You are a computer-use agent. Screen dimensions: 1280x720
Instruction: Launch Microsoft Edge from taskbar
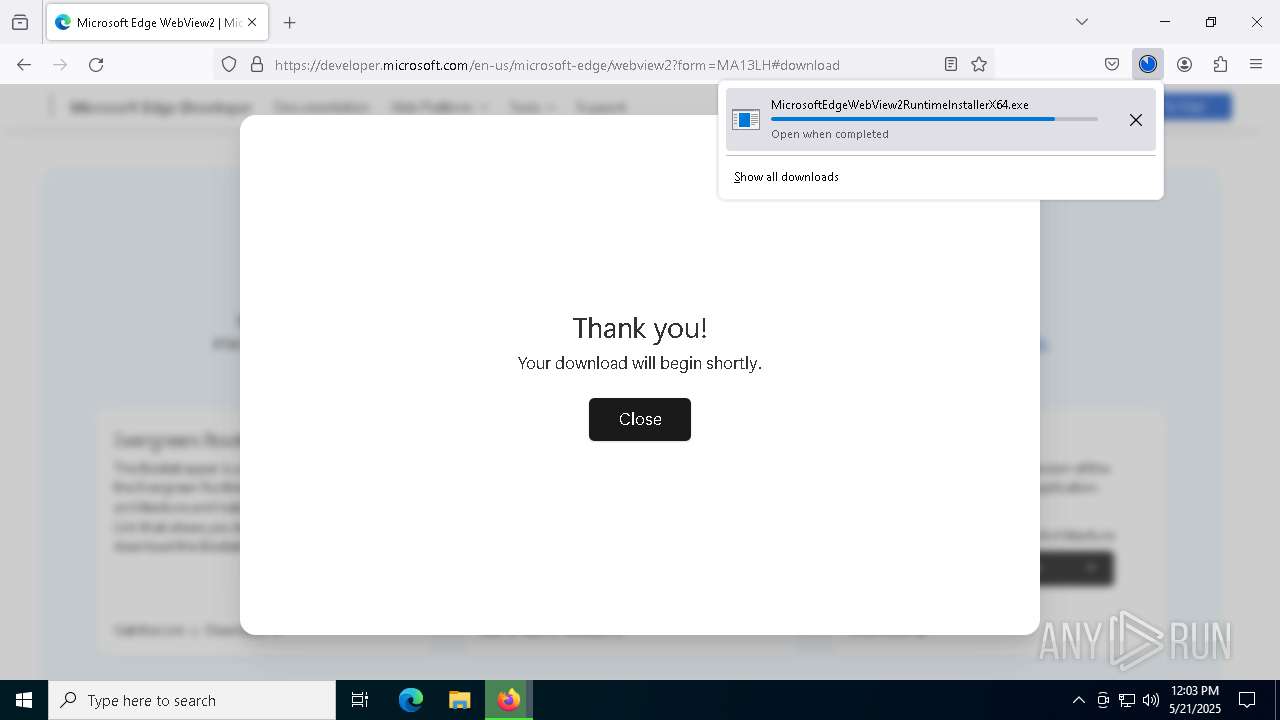coord(411,700)
